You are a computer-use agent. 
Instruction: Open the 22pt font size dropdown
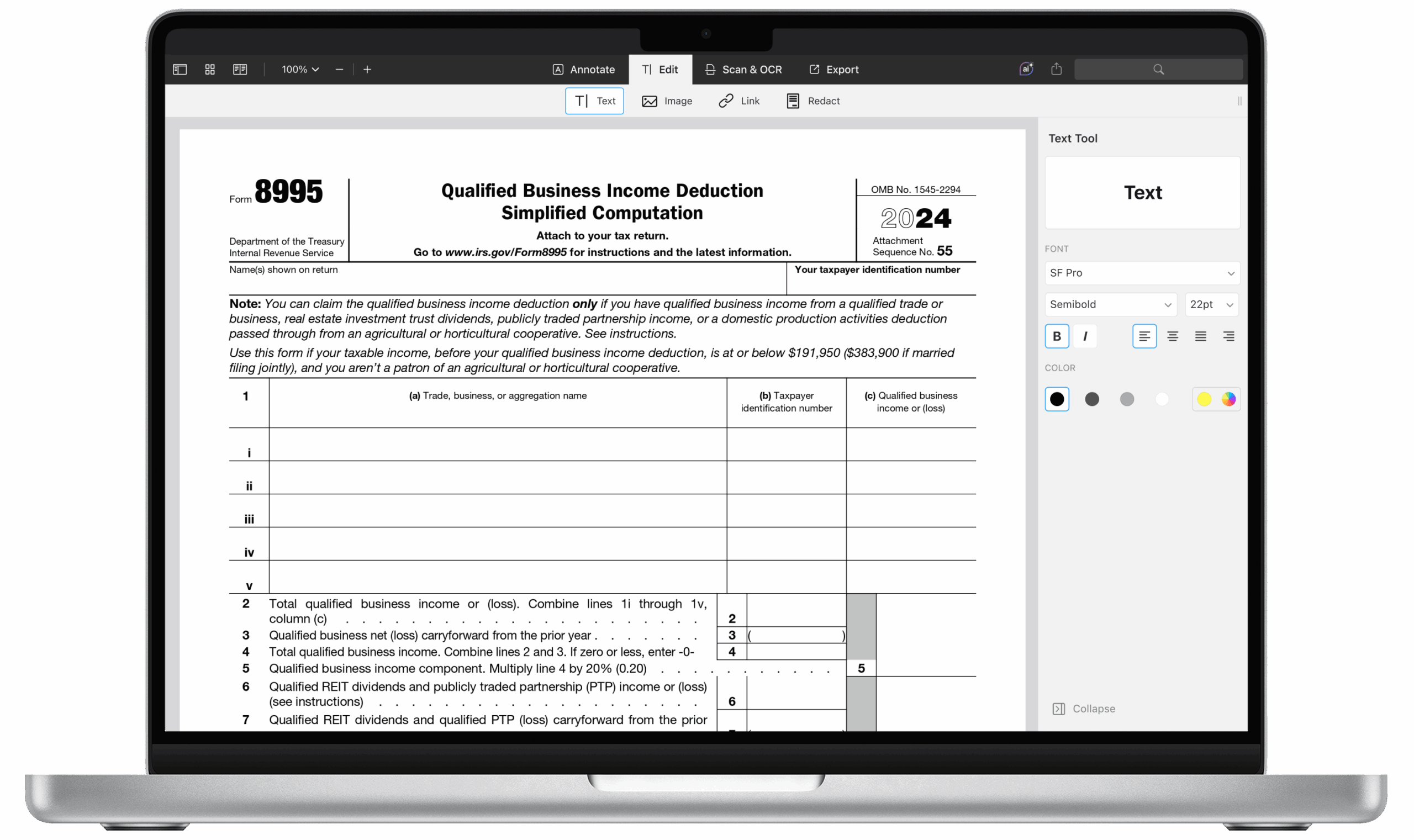(1211, 304)
